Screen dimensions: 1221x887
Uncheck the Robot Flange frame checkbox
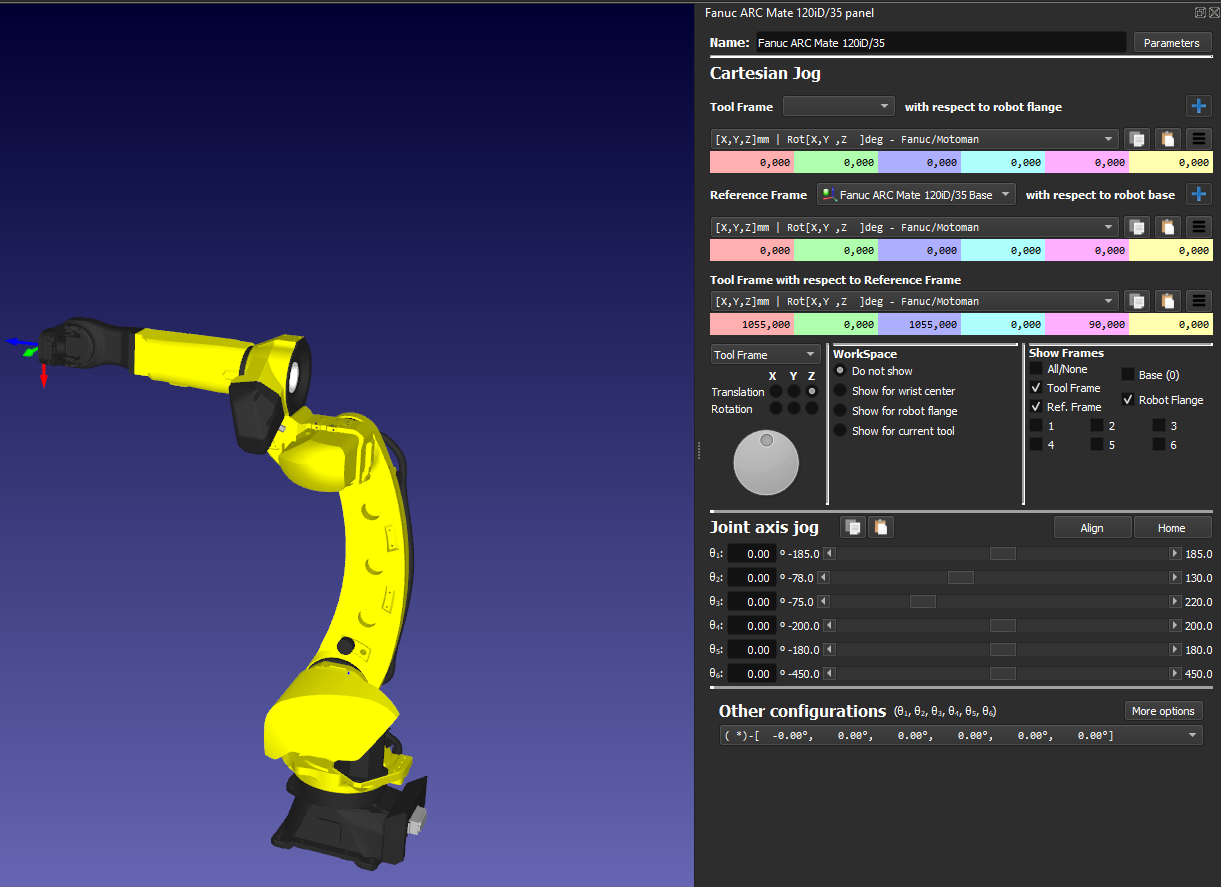coord(1128,400)
